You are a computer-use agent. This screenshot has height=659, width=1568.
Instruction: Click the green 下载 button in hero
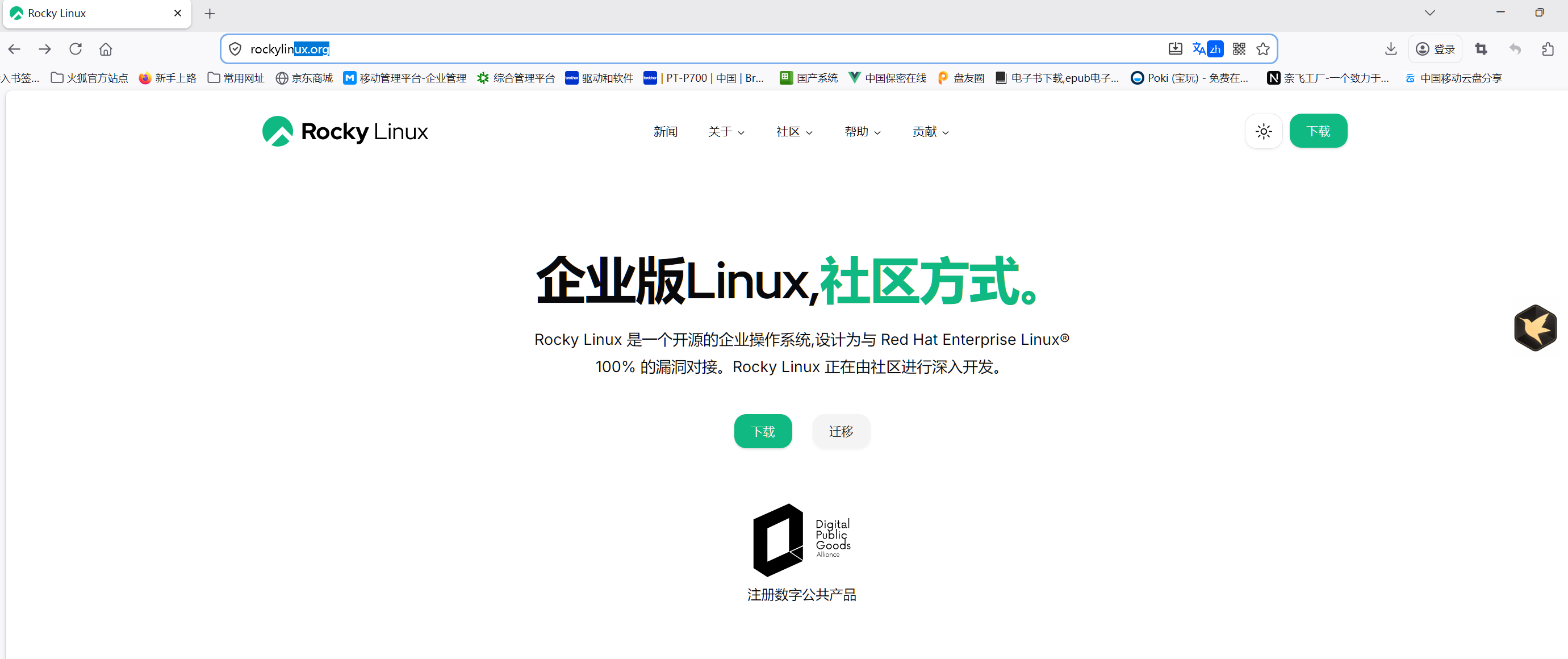pyautogui.click(x=762, y=431)
